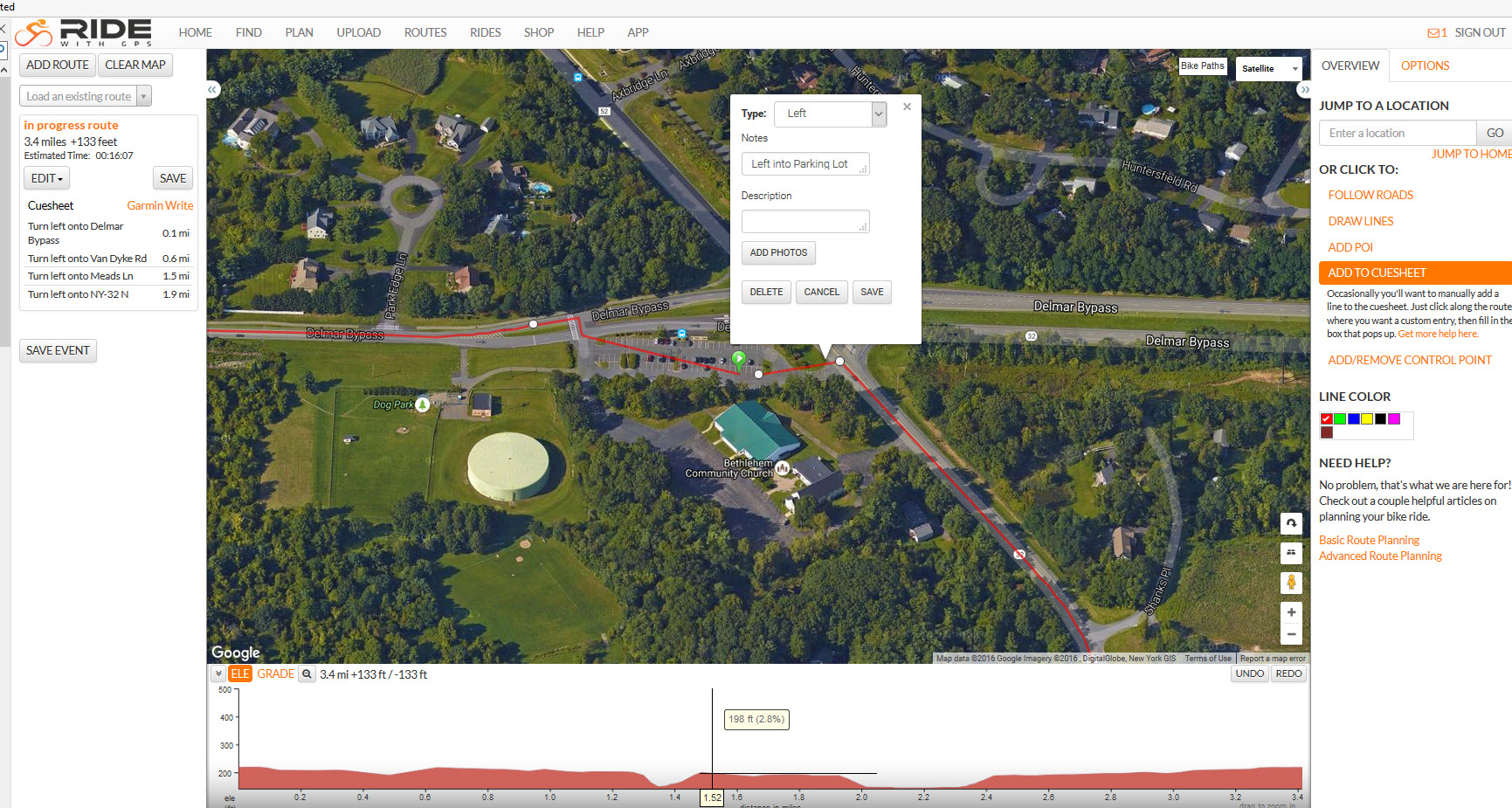Close the cue entry popup with X
Viewport: 1512px width, 808px height.
[907, 107]
